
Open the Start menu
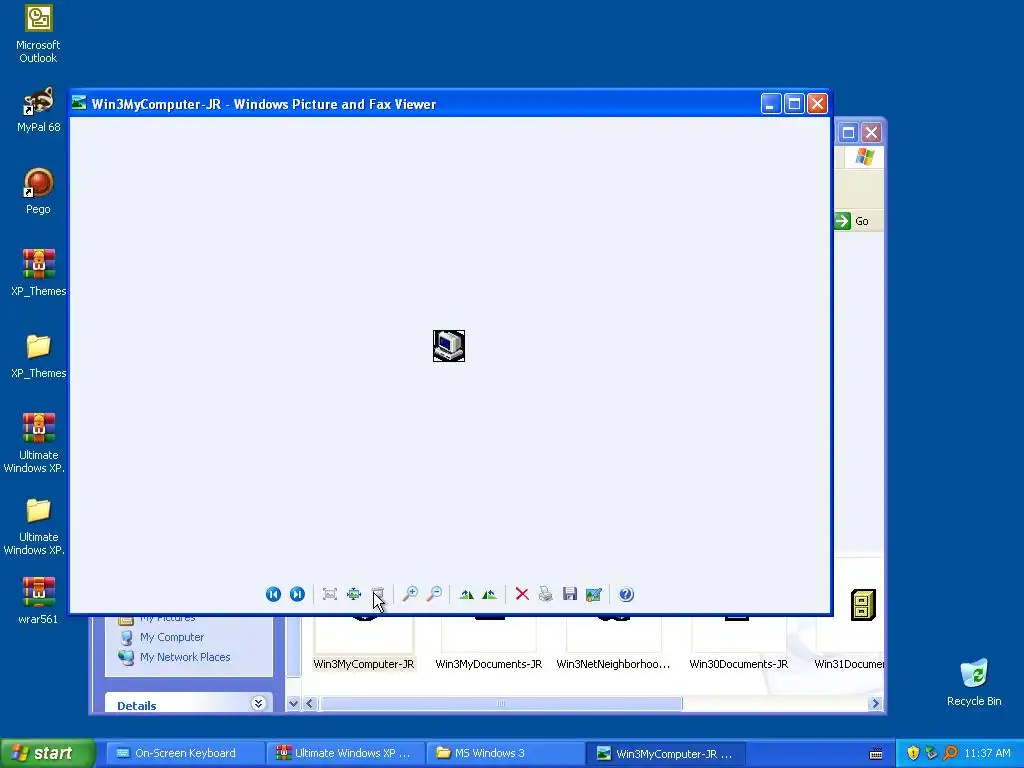(47, 753)
